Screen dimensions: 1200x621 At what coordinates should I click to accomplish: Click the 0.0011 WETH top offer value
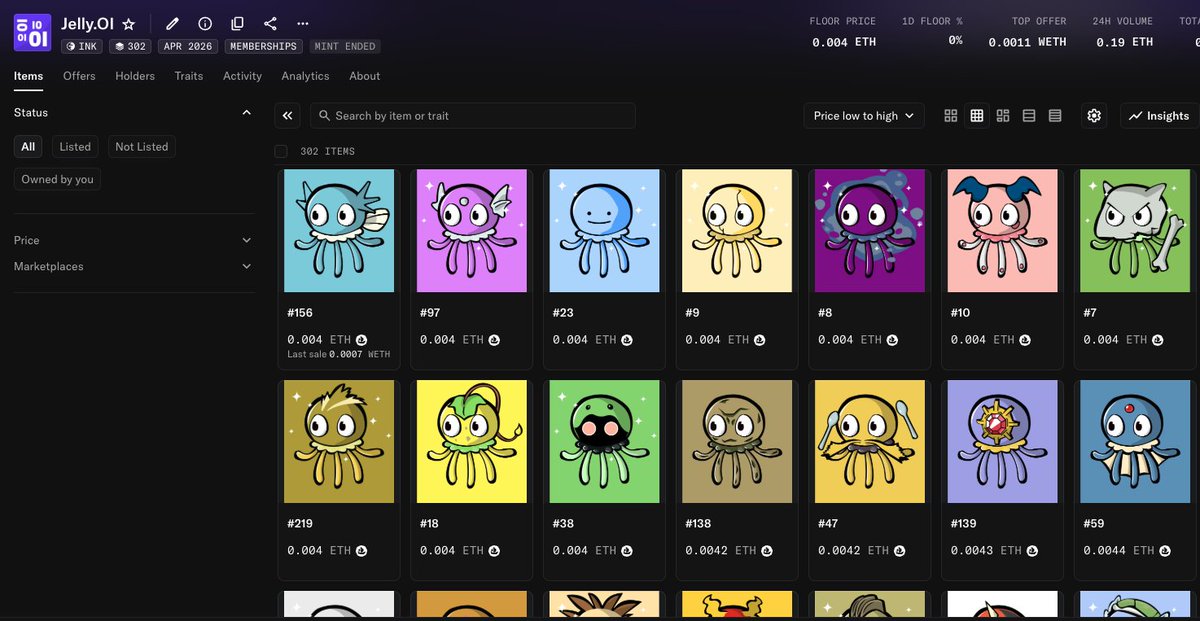pos(1027,42)
